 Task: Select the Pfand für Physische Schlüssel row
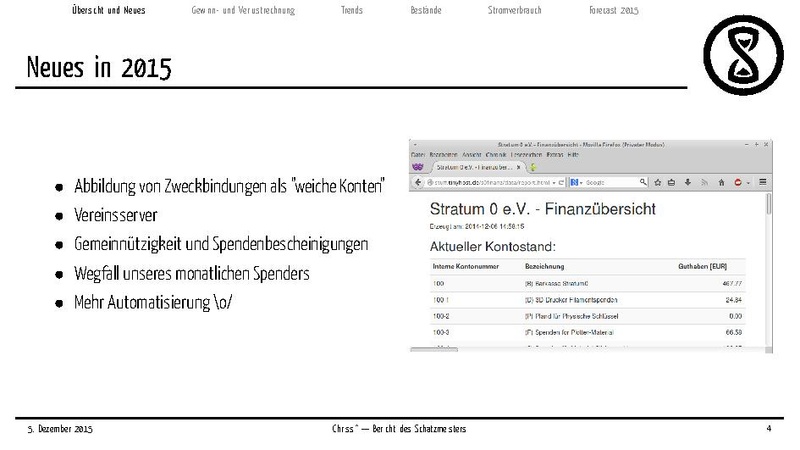[587, 316]
